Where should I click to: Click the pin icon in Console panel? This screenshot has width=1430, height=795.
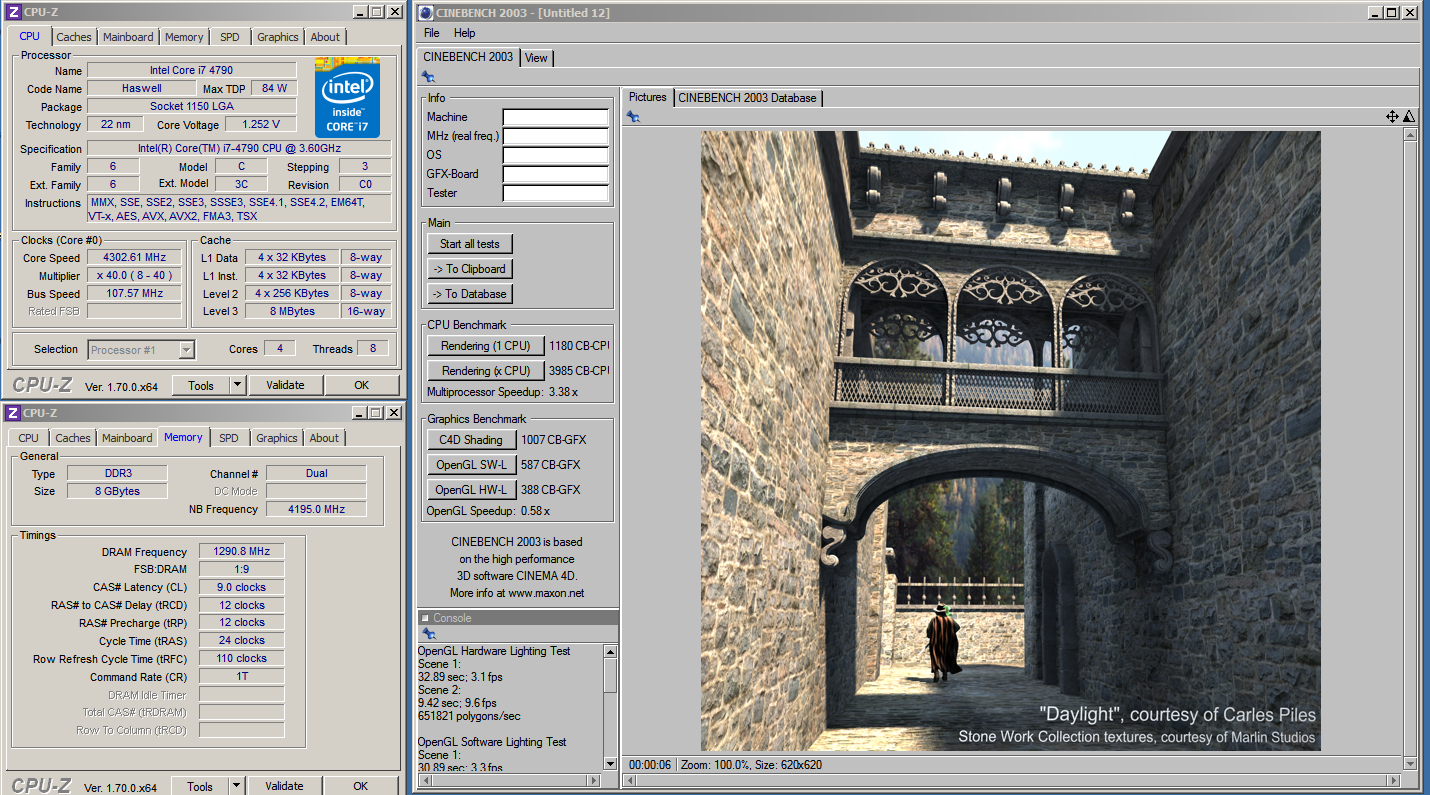[x=428, y=634]
